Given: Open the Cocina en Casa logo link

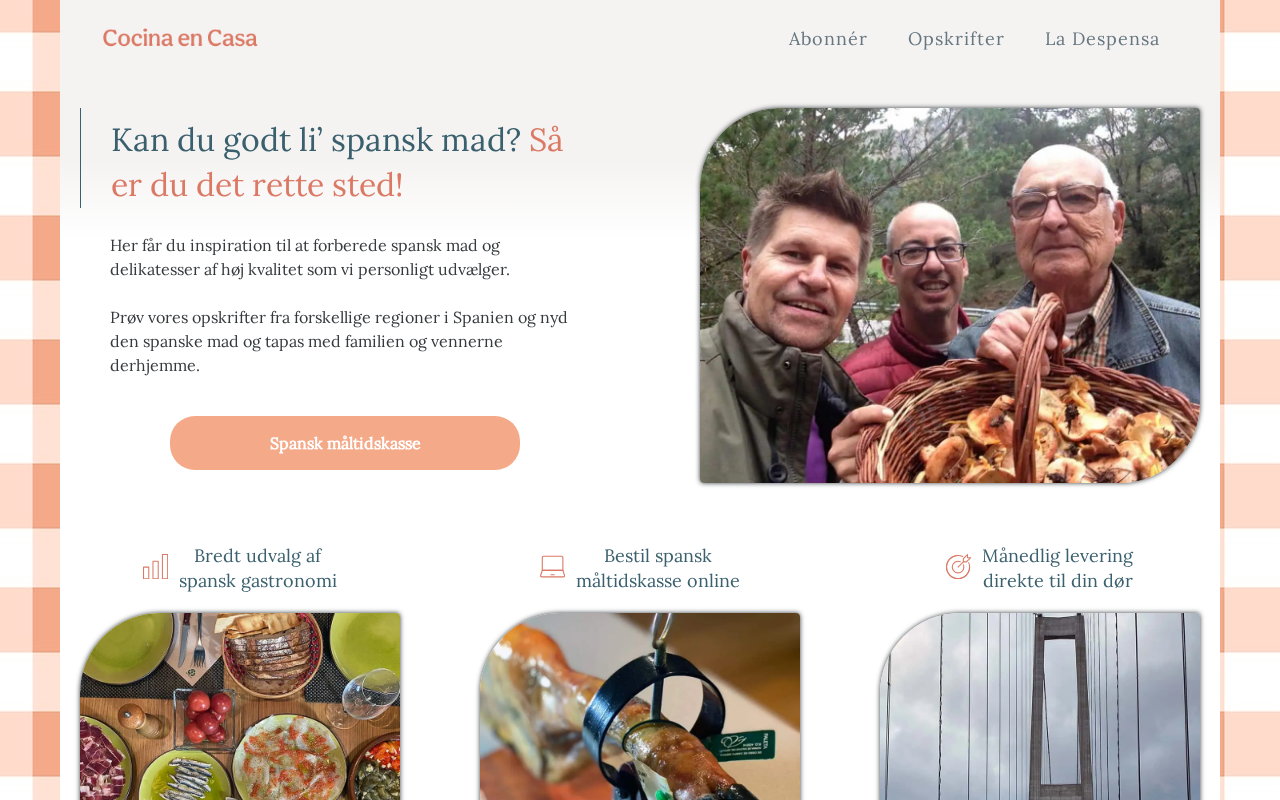Looking at the screenshot, I should pos(180,38).
